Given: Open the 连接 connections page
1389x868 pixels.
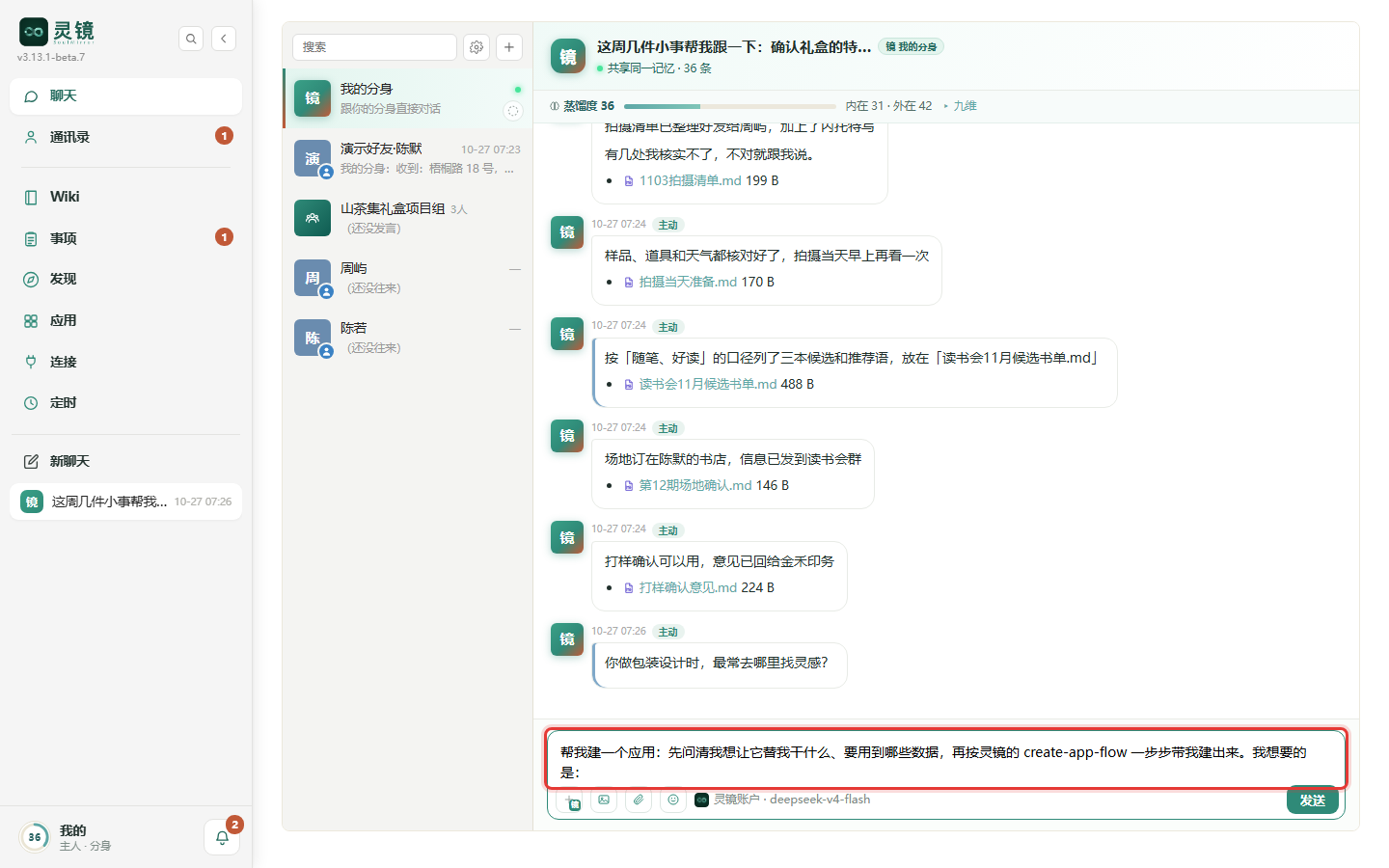Looking at the screenshot, I should pyautogui.click(x=125, y=362).
